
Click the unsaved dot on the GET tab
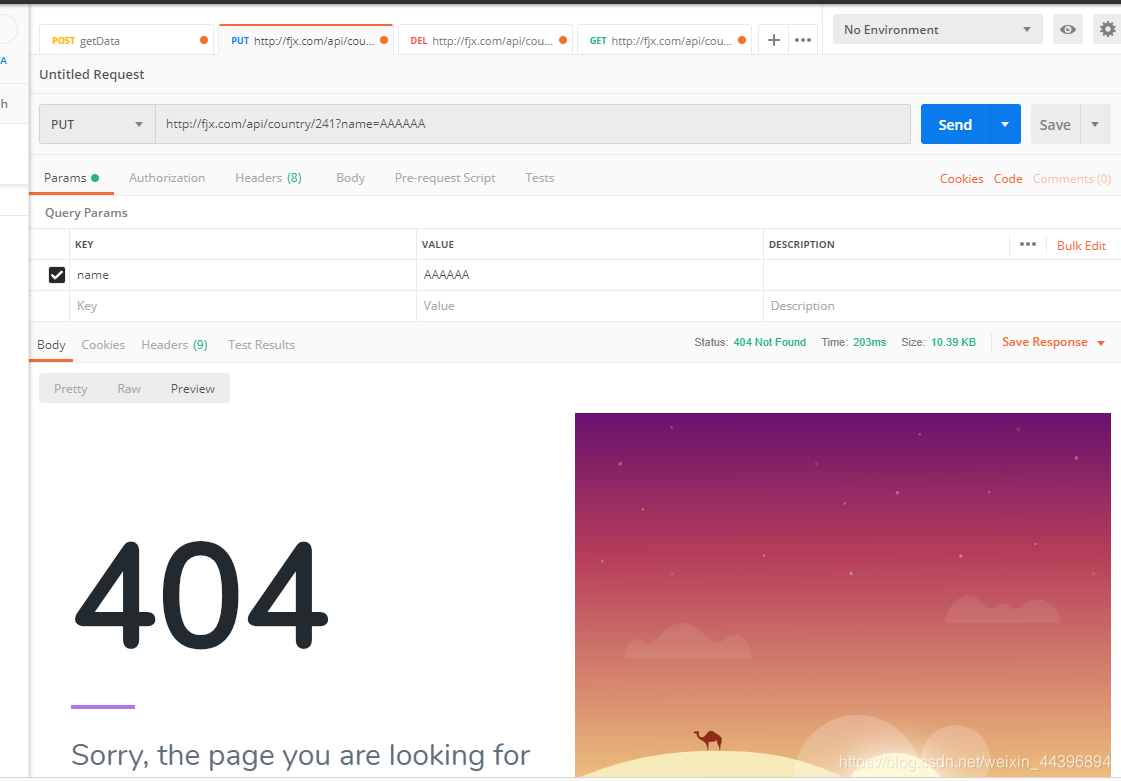click(x=742, y=41)
